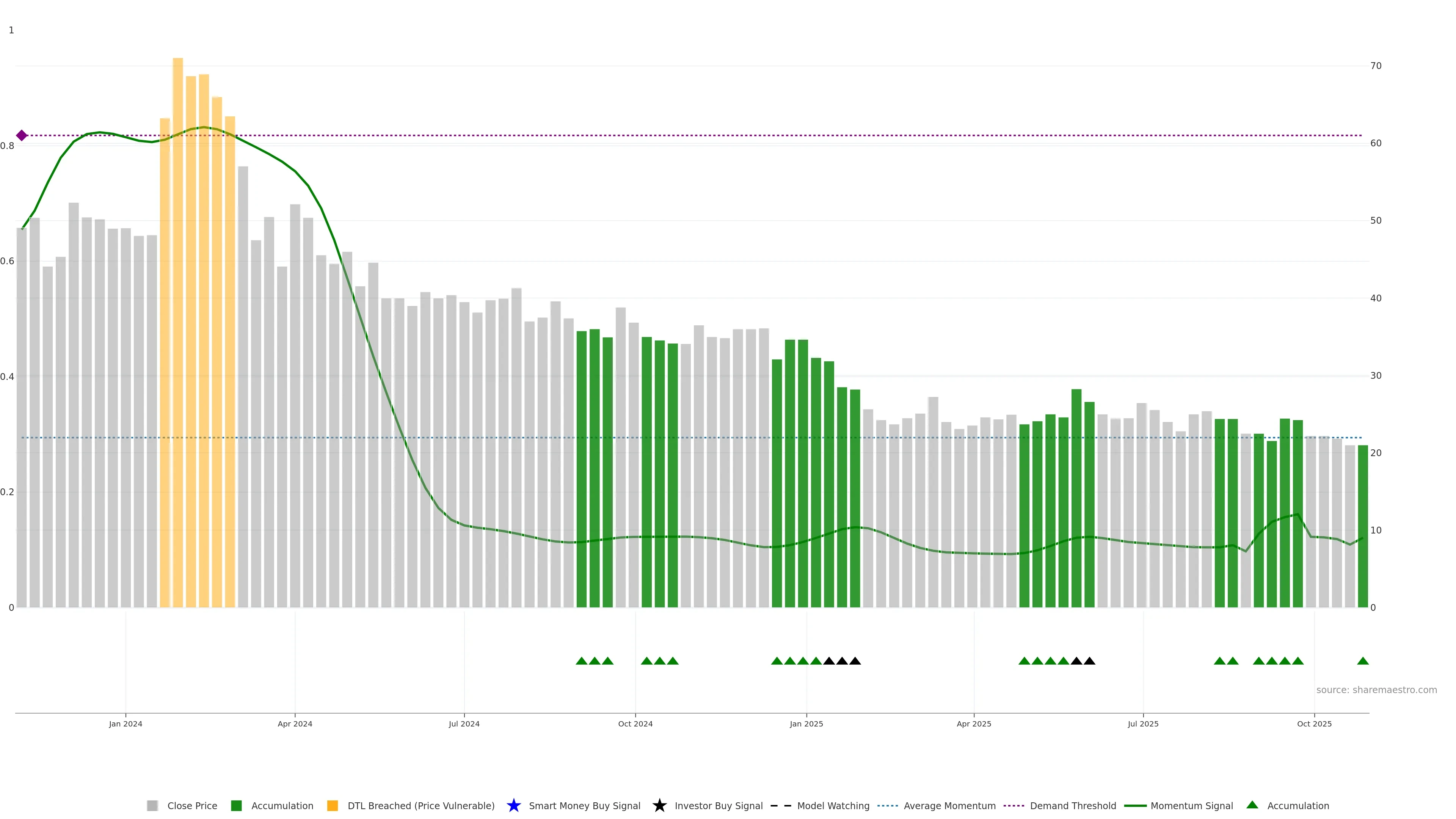This screenshot has width=1456, height=819.
Task: Toggle Demand Threshold legend entry
Action: click(1072, 806)
